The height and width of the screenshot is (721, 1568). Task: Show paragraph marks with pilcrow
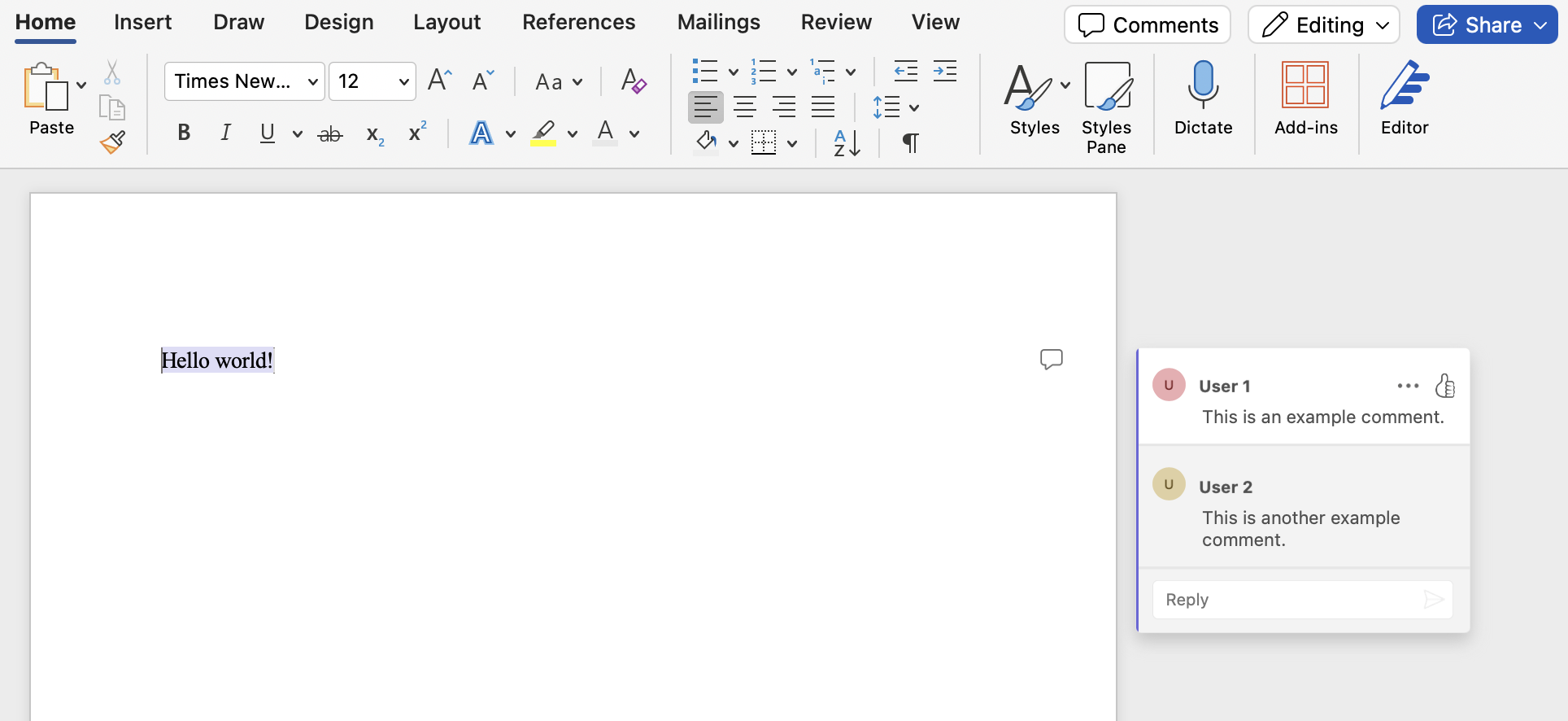pos(910,143)
